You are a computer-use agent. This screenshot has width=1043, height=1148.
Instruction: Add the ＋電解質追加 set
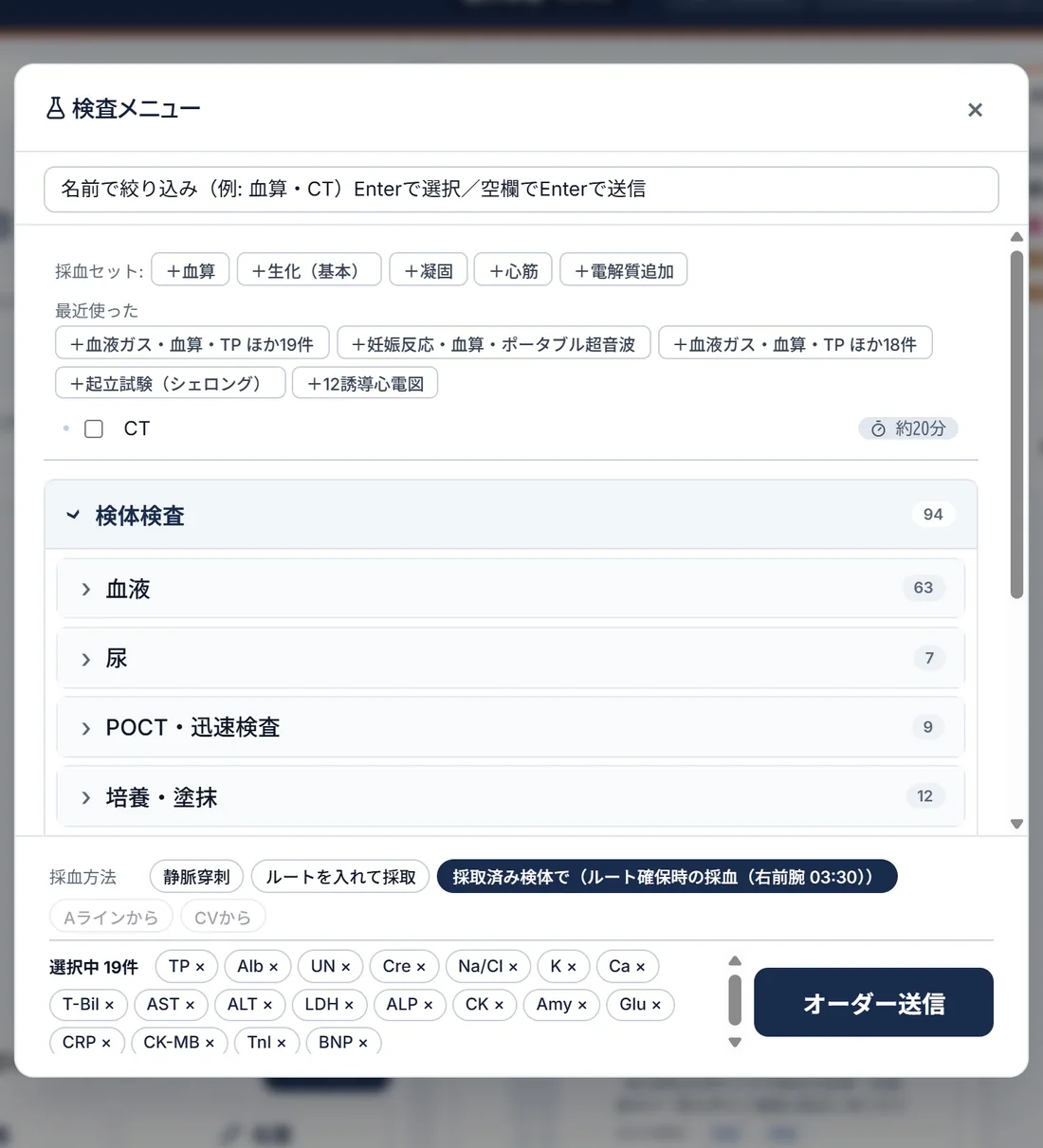(624, 270)
